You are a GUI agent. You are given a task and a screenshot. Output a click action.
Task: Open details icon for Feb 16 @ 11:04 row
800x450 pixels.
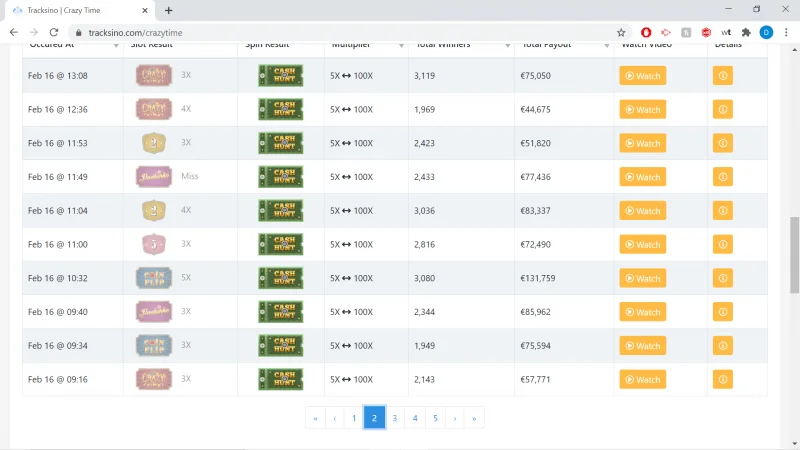pyautogui.click(x=722, y=210)
